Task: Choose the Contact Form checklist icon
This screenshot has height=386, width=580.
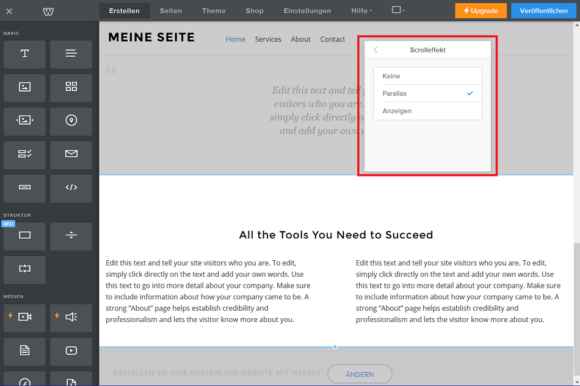Action: pos(24,155)
